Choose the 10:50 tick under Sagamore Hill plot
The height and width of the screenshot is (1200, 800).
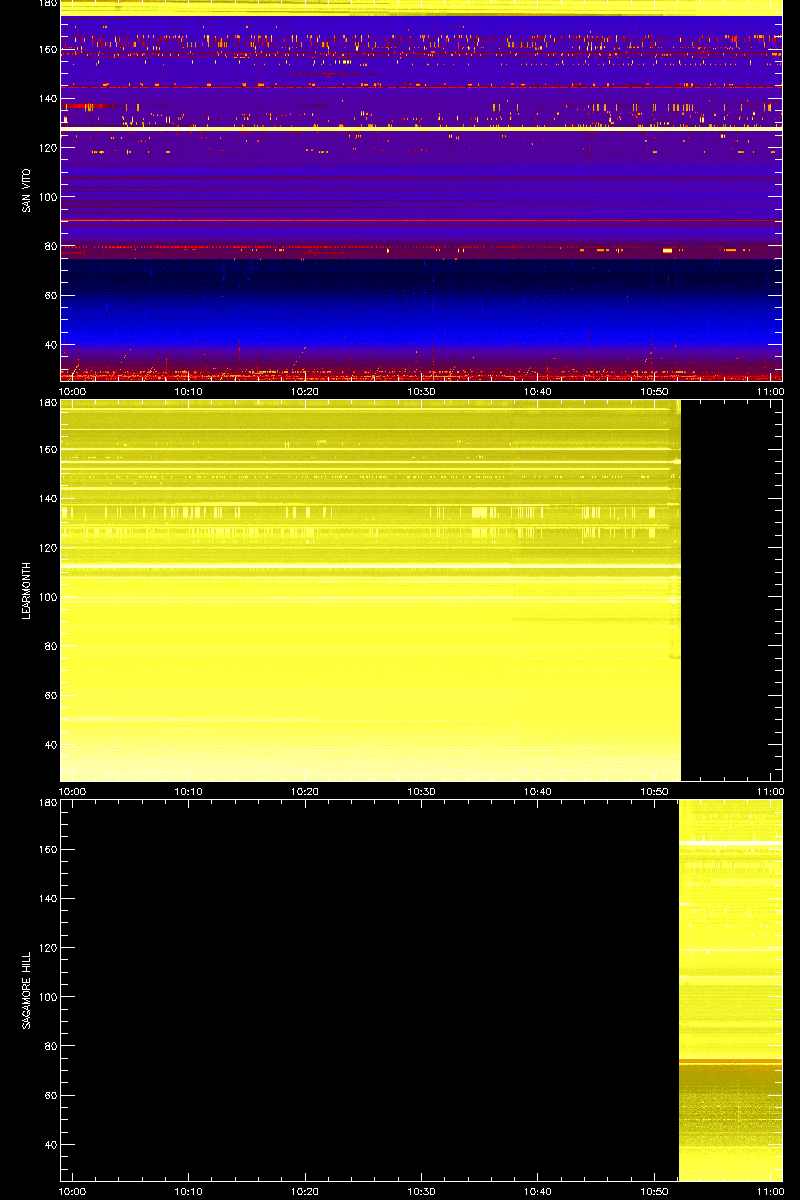pos(655,1191)
